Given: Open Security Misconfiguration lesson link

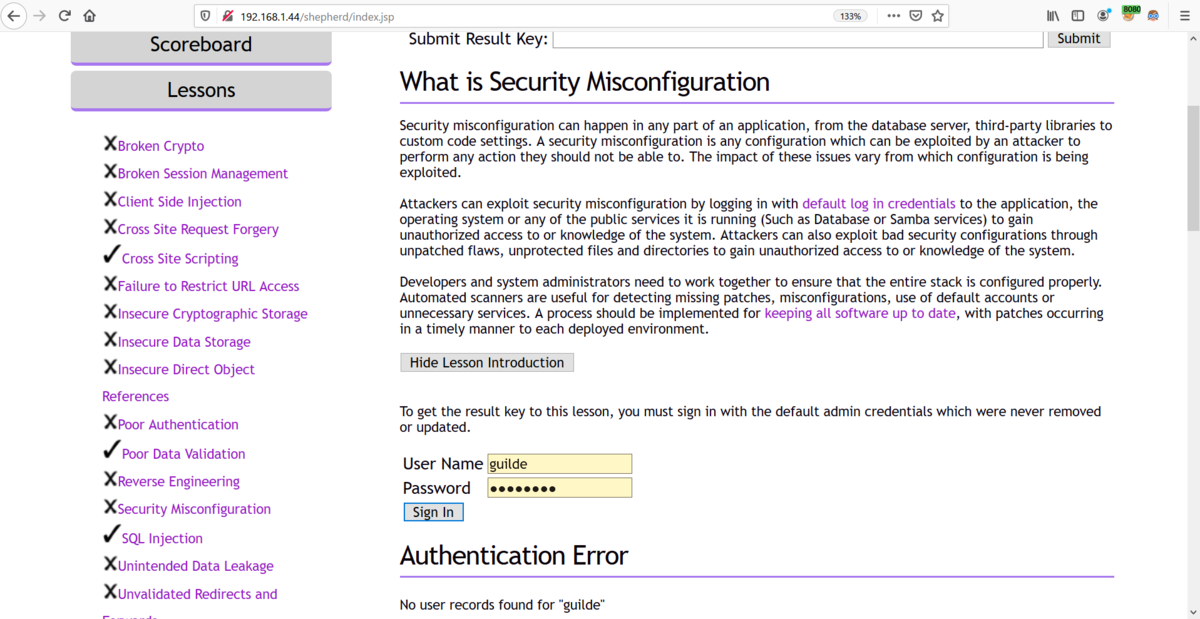Looking at the screenshot, I should 194,509.
